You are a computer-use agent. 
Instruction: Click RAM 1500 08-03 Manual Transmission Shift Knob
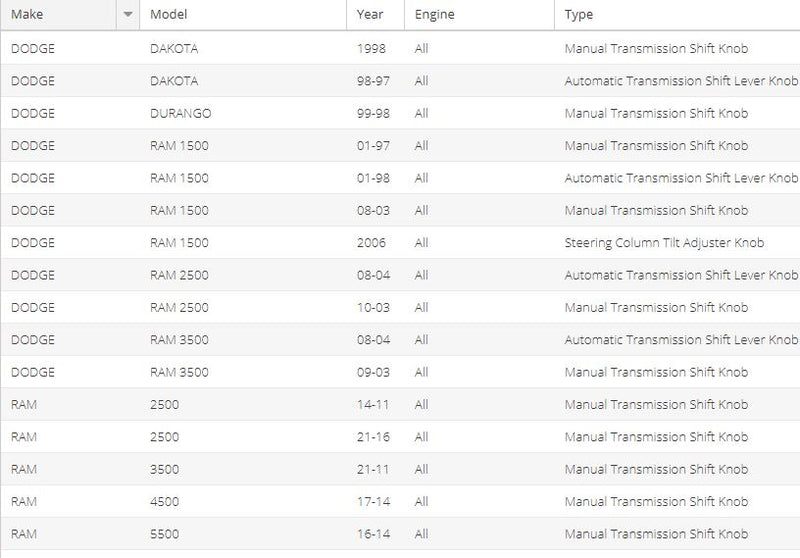click(656, 210)
